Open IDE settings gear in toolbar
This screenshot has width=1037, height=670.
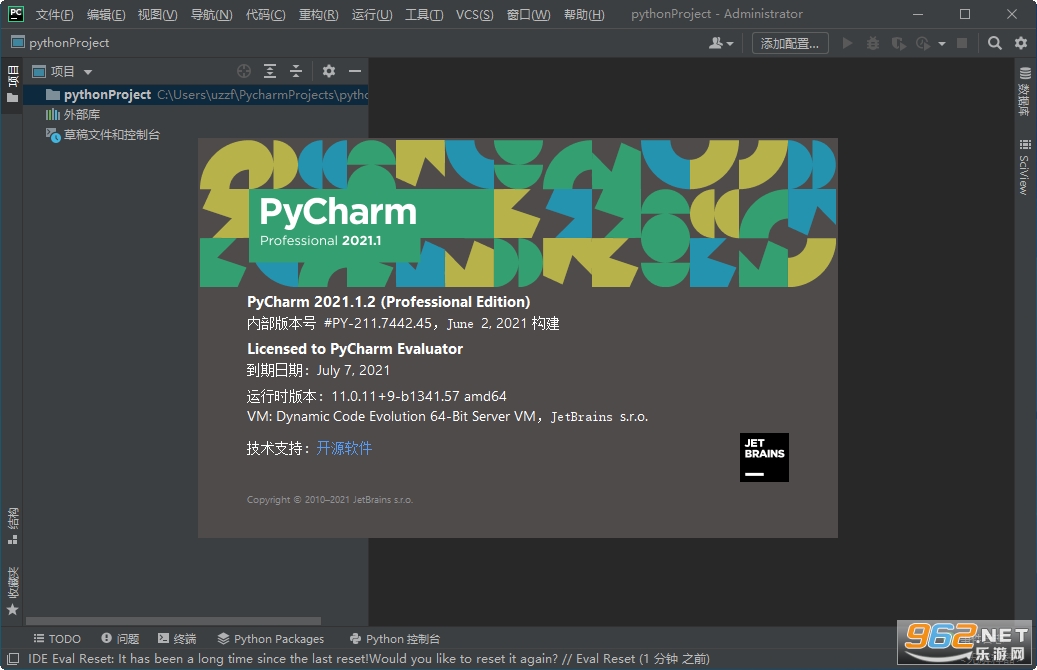coord(1020,43)
